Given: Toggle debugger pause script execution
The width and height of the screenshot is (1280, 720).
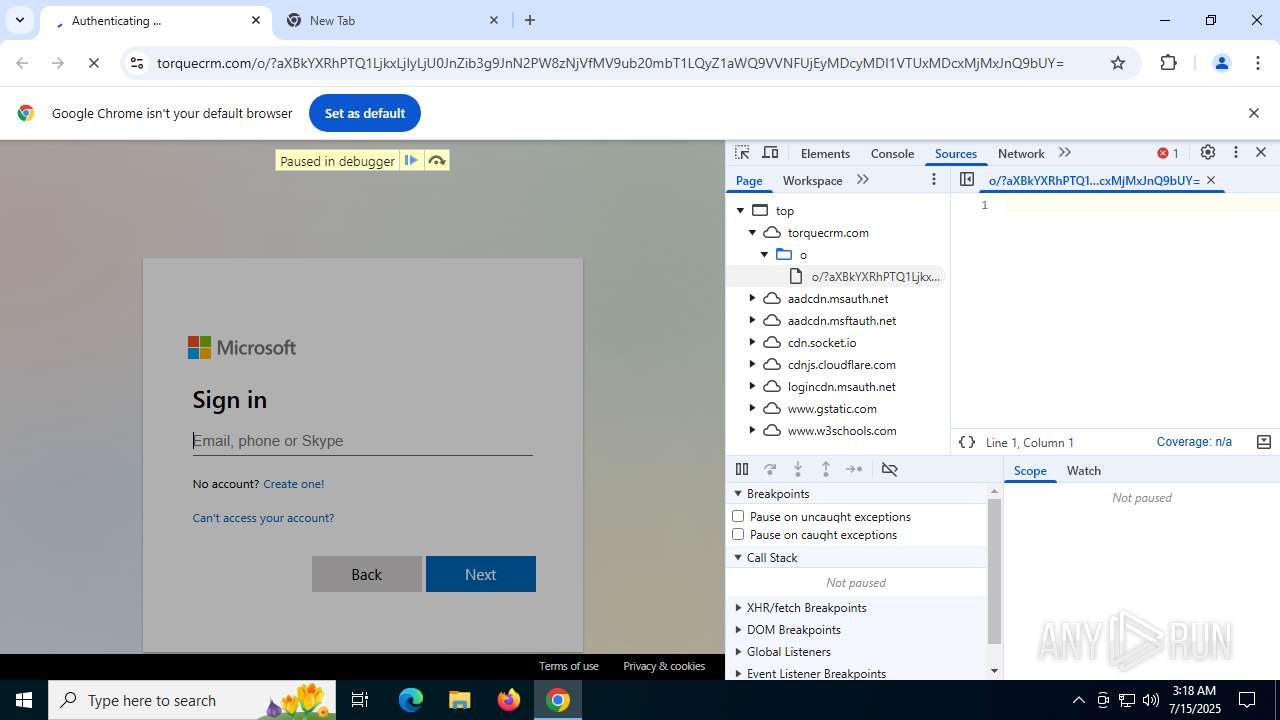Looking at the screenshot, I should 742,469.
